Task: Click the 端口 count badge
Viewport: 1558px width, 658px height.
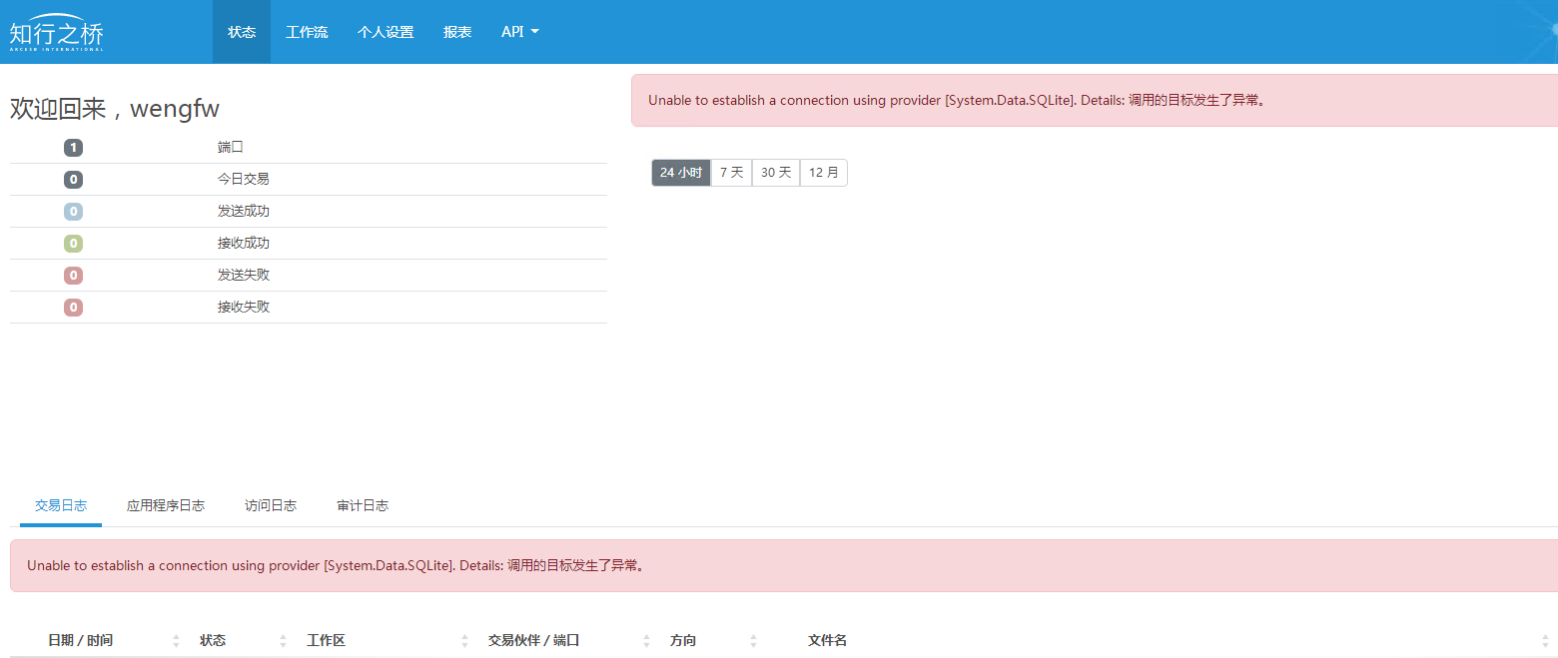Action: pos(73,148)
